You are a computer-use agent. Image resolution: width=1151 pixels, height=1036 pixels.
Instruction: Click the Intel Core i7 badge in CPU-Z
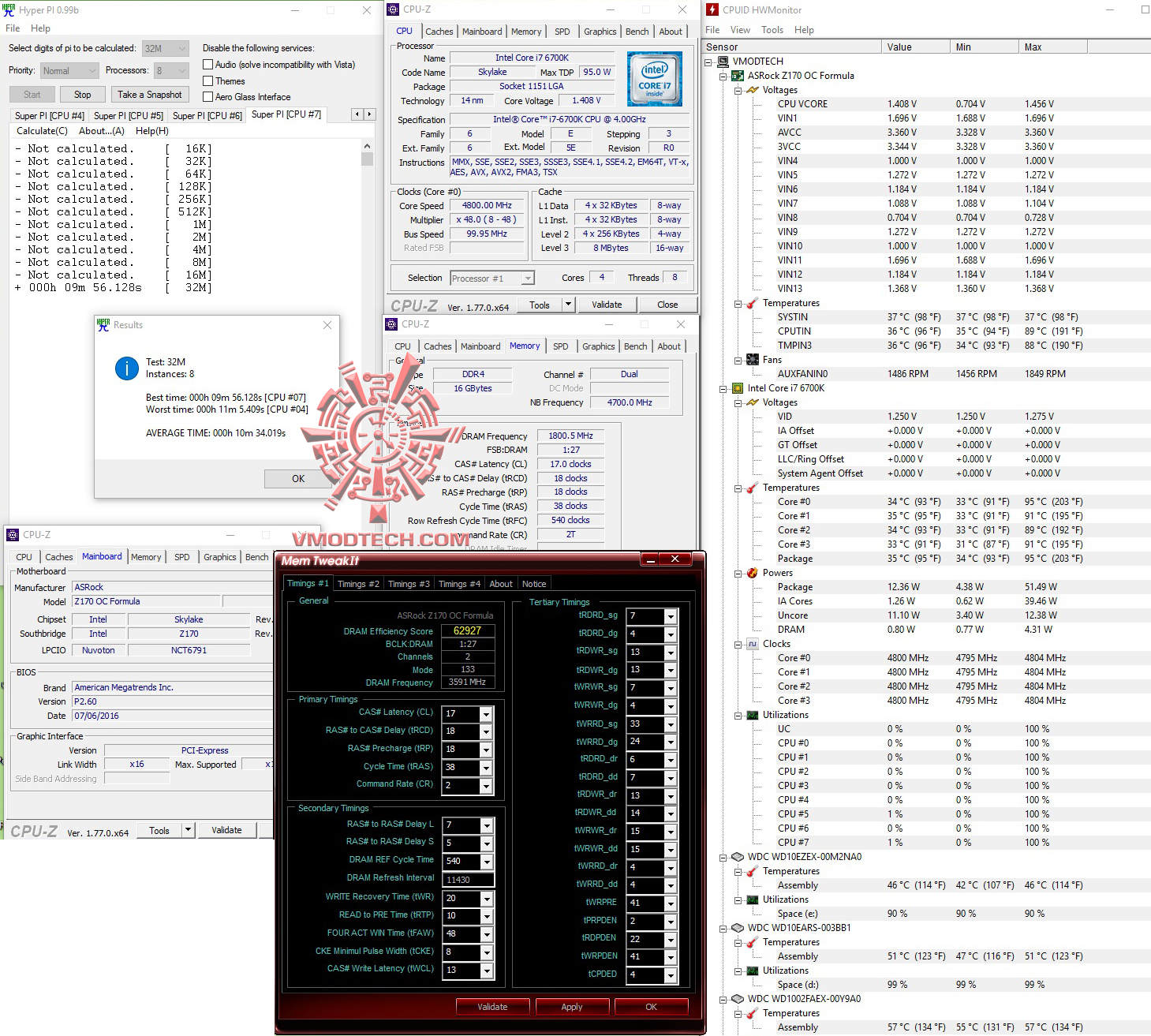point(655,79)
